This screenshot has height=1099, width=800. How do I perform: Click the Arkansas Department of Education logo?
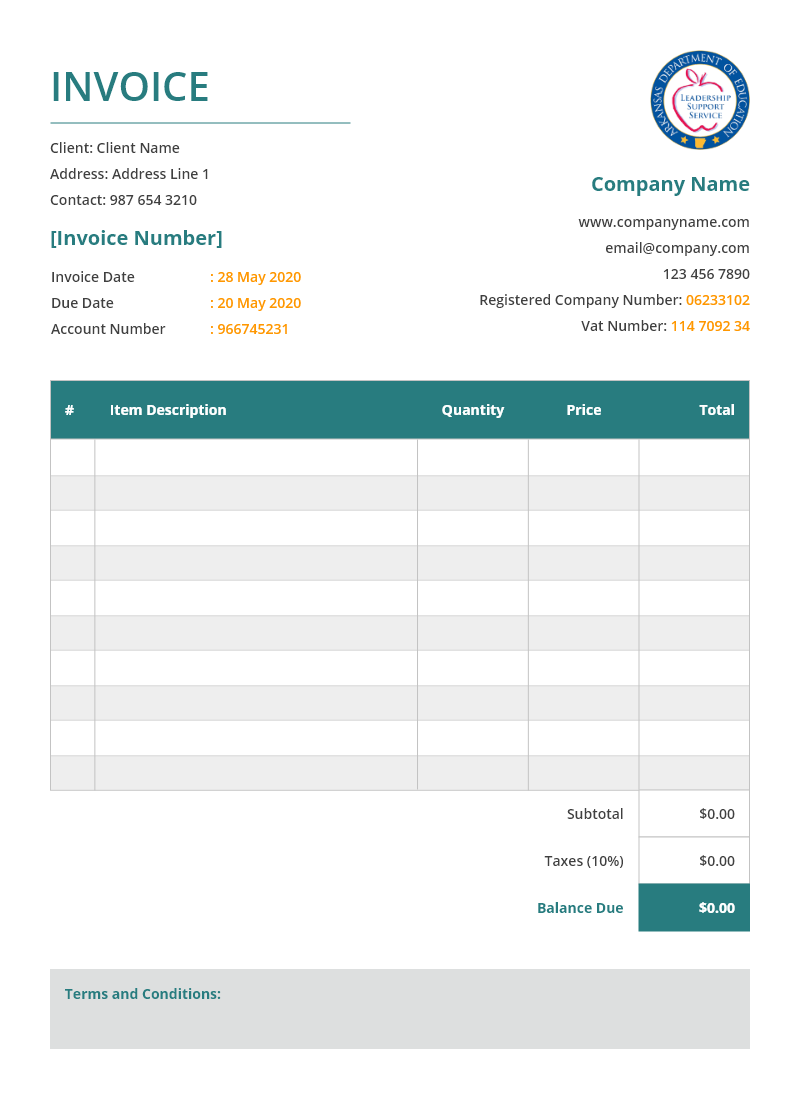[700, 100]
